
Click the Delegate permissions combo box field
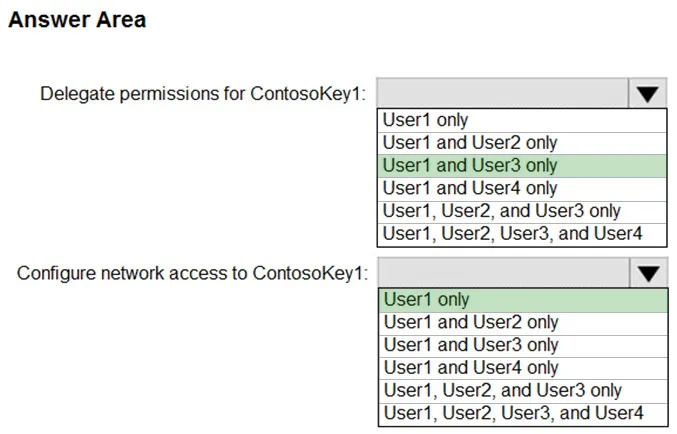(x=503, y=93)
